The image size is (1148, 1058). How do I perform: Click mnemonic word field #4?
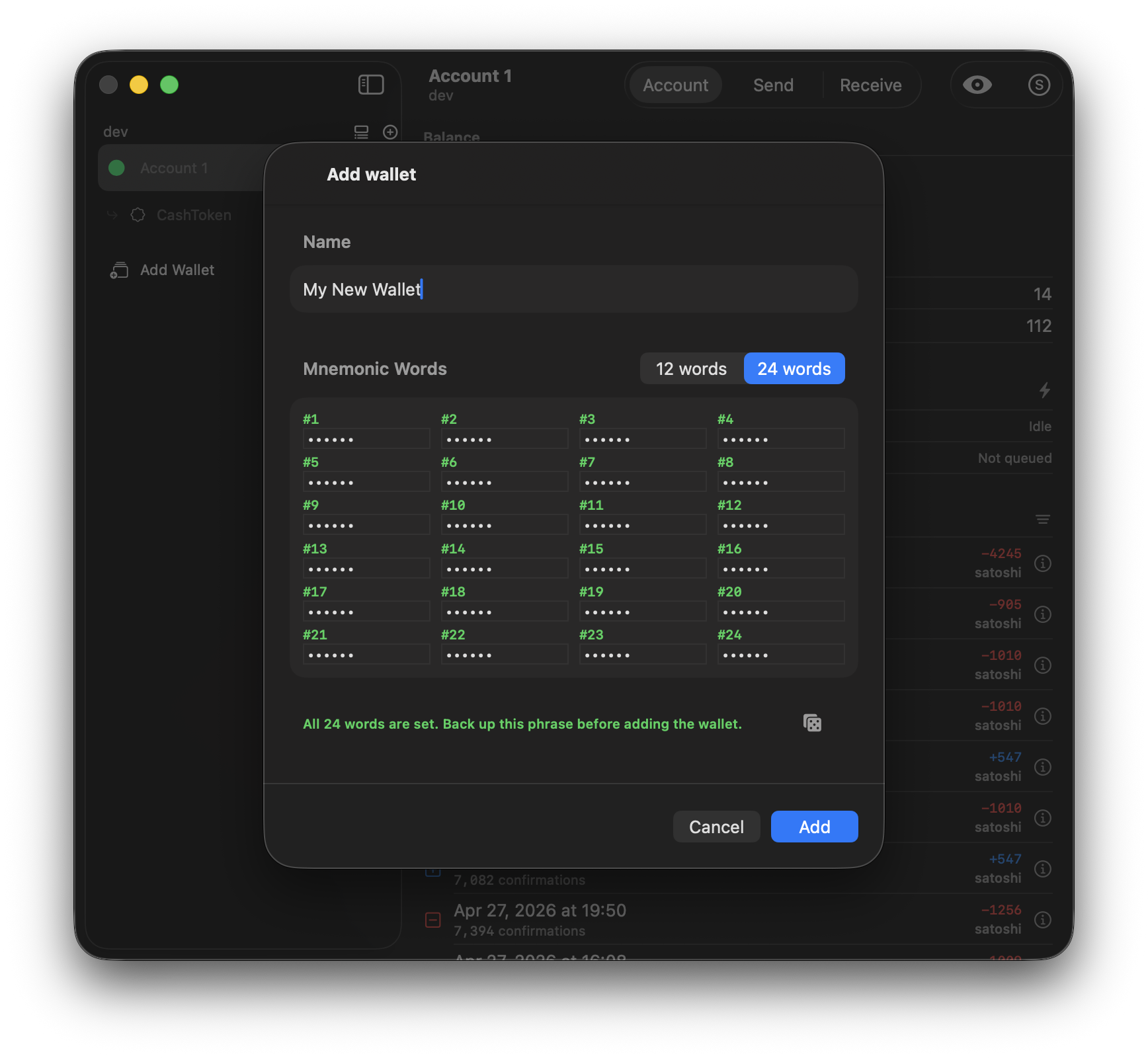pos(781,438)
